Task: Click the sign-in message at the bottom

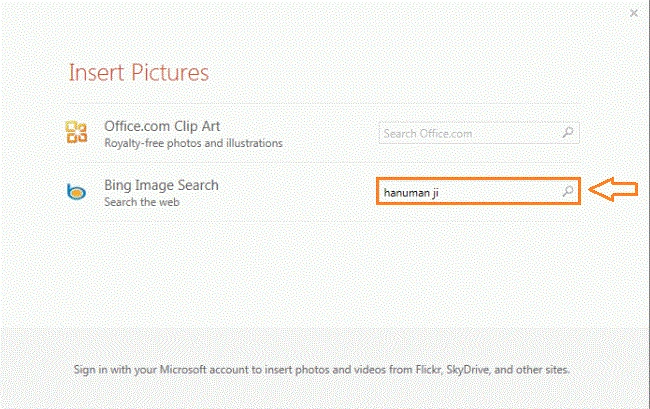Action: pos(322,369)
